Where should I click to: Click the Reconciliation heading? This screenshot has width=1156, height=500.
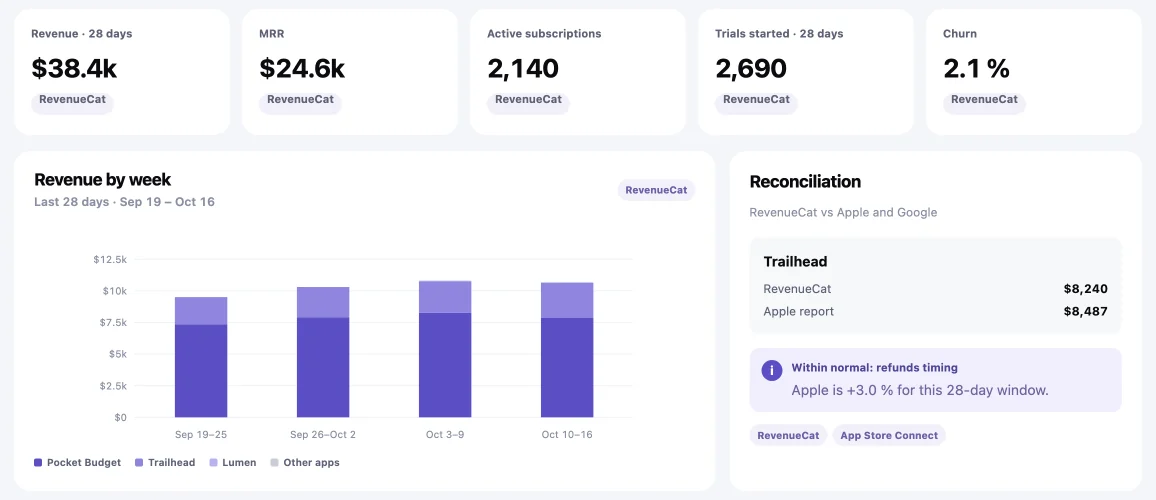(805, 181)
